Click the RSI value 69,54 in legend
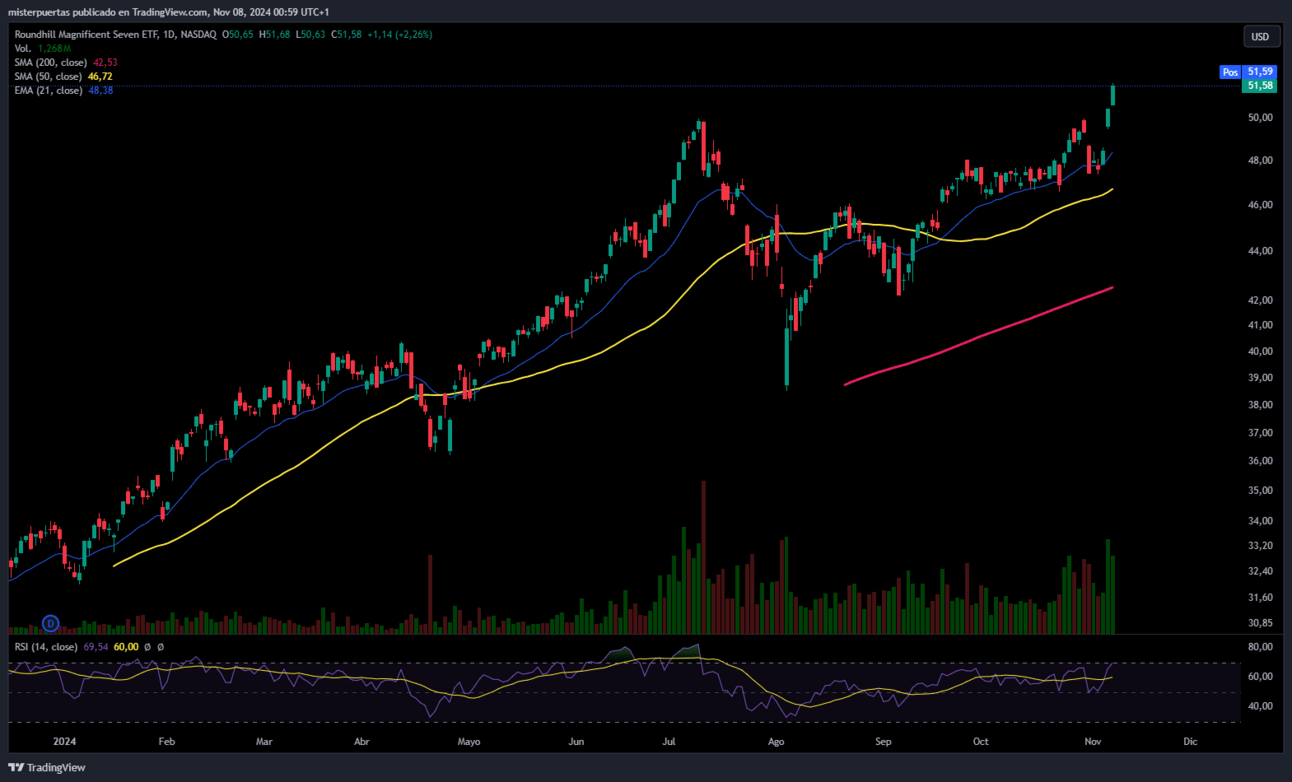The image size is (1292, 782). (95, 647)
